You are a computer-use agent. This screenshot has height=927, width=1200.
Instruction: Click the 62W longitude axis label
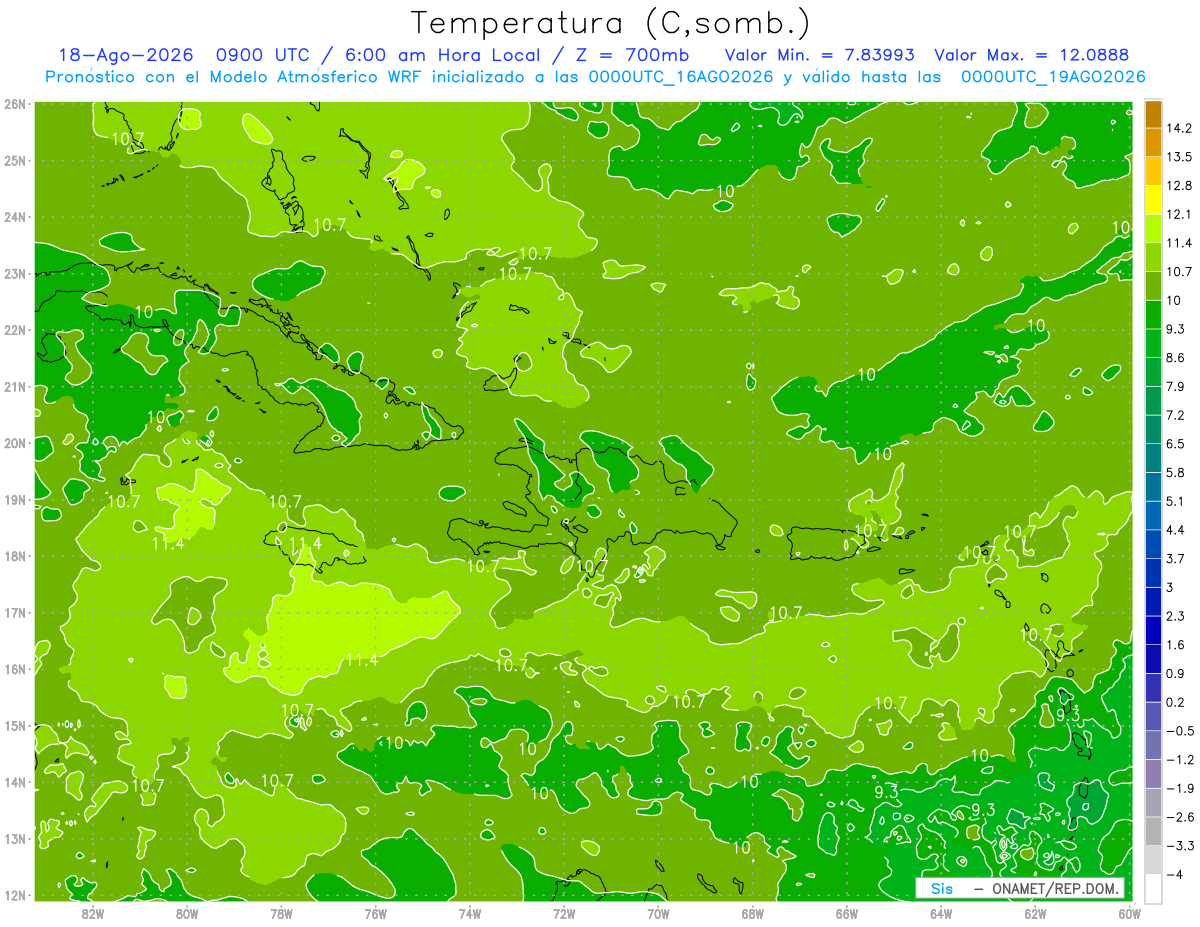(x=1035, y=913)
